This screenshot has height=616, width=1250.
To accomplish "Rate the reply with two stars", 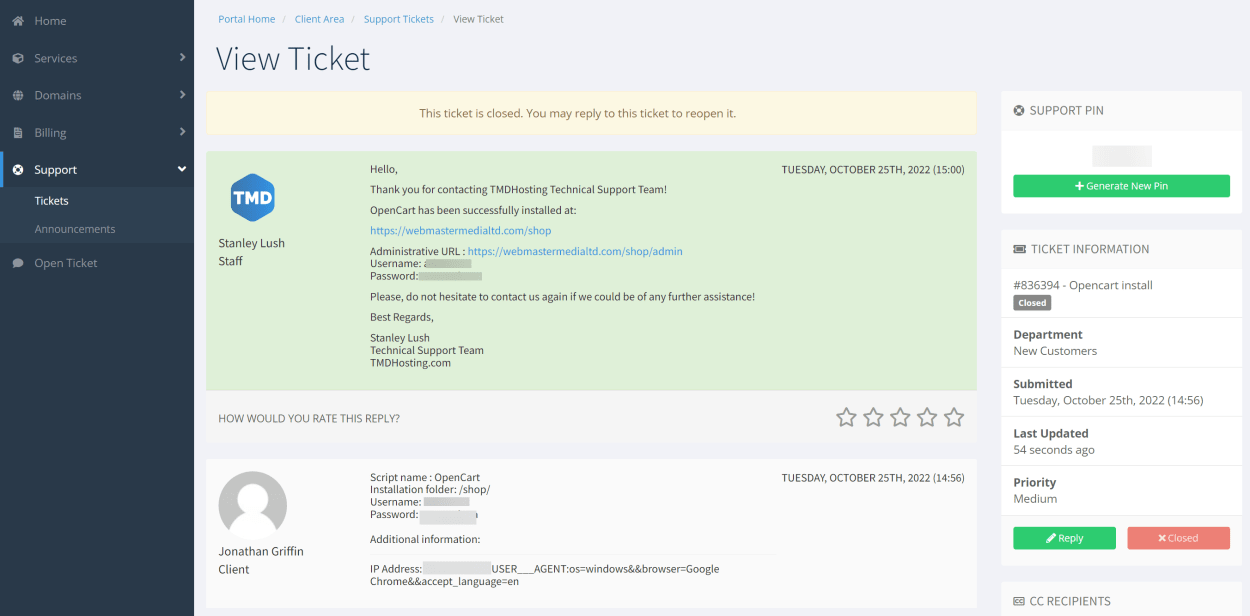I will (873, 417).
